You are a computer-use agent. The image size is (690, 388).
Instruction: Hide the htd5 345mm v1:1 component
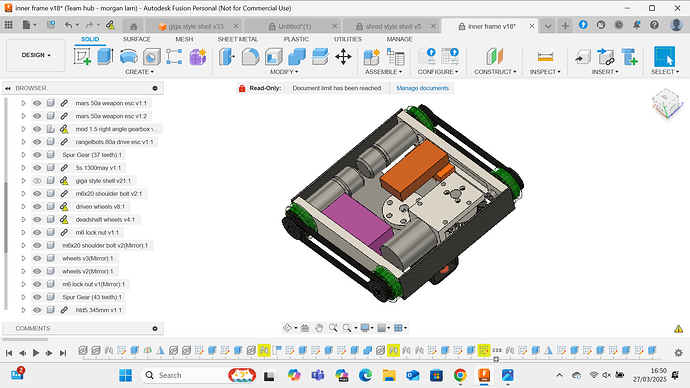[37, 310]
